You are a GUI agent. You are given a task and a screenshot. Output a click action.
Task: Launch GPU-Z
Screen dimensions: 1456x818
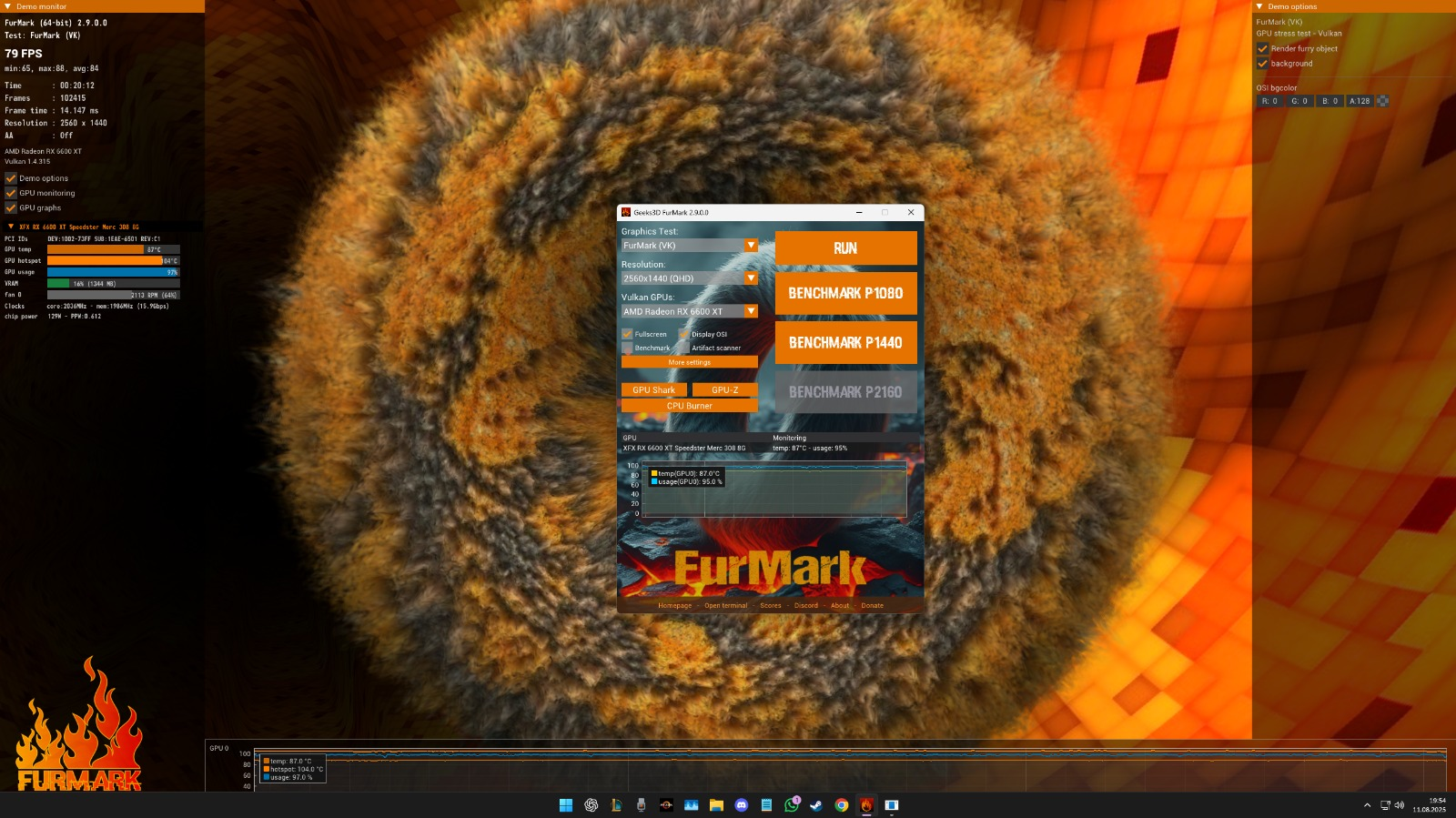[x=724, y=389]
